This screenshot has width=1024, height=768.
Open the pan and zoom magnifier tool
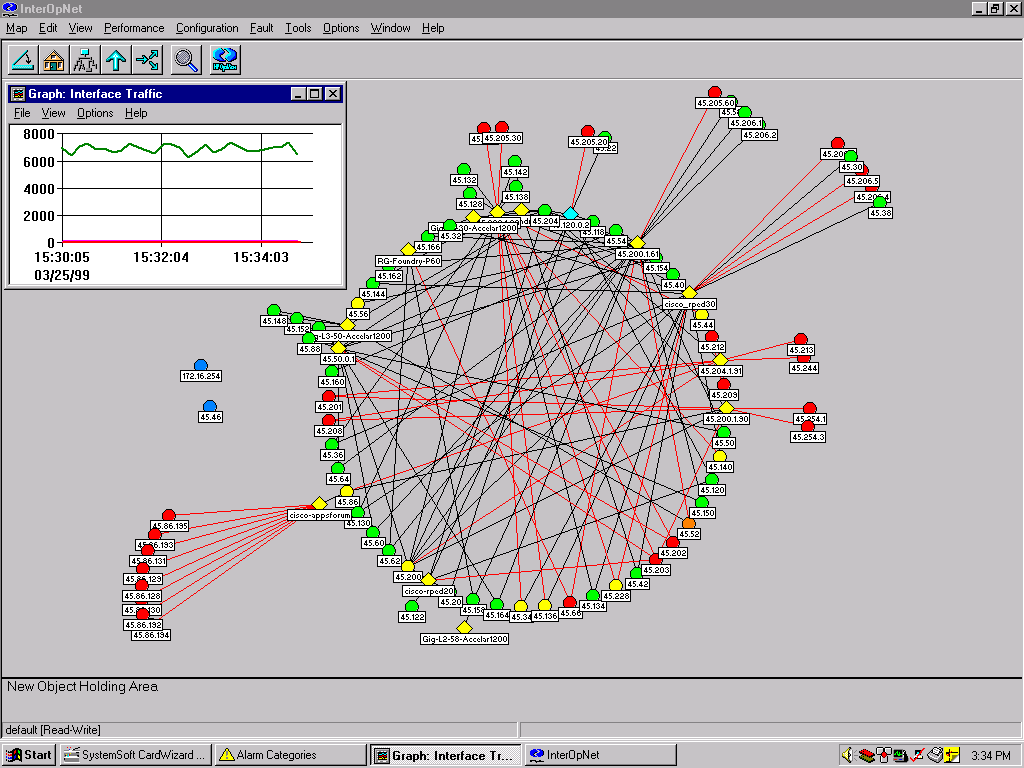coord(186,59)
